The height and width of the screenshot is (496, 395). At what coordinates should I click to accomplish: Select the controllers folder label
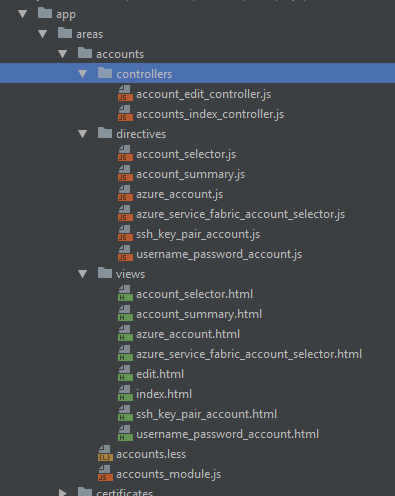144,74
